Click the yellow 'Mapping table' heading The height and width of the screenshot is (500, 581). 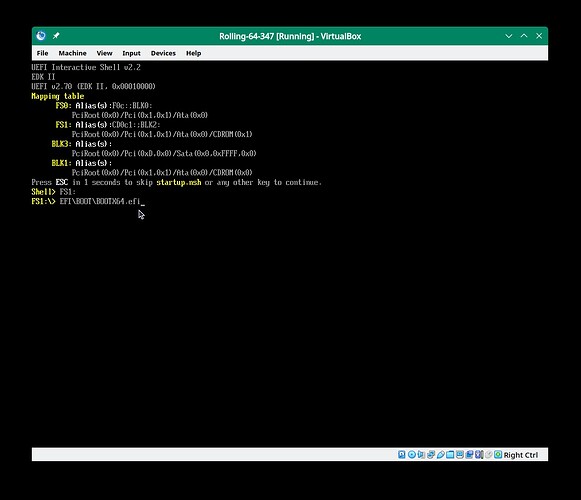pyautogui.click(x=58, y=96)
